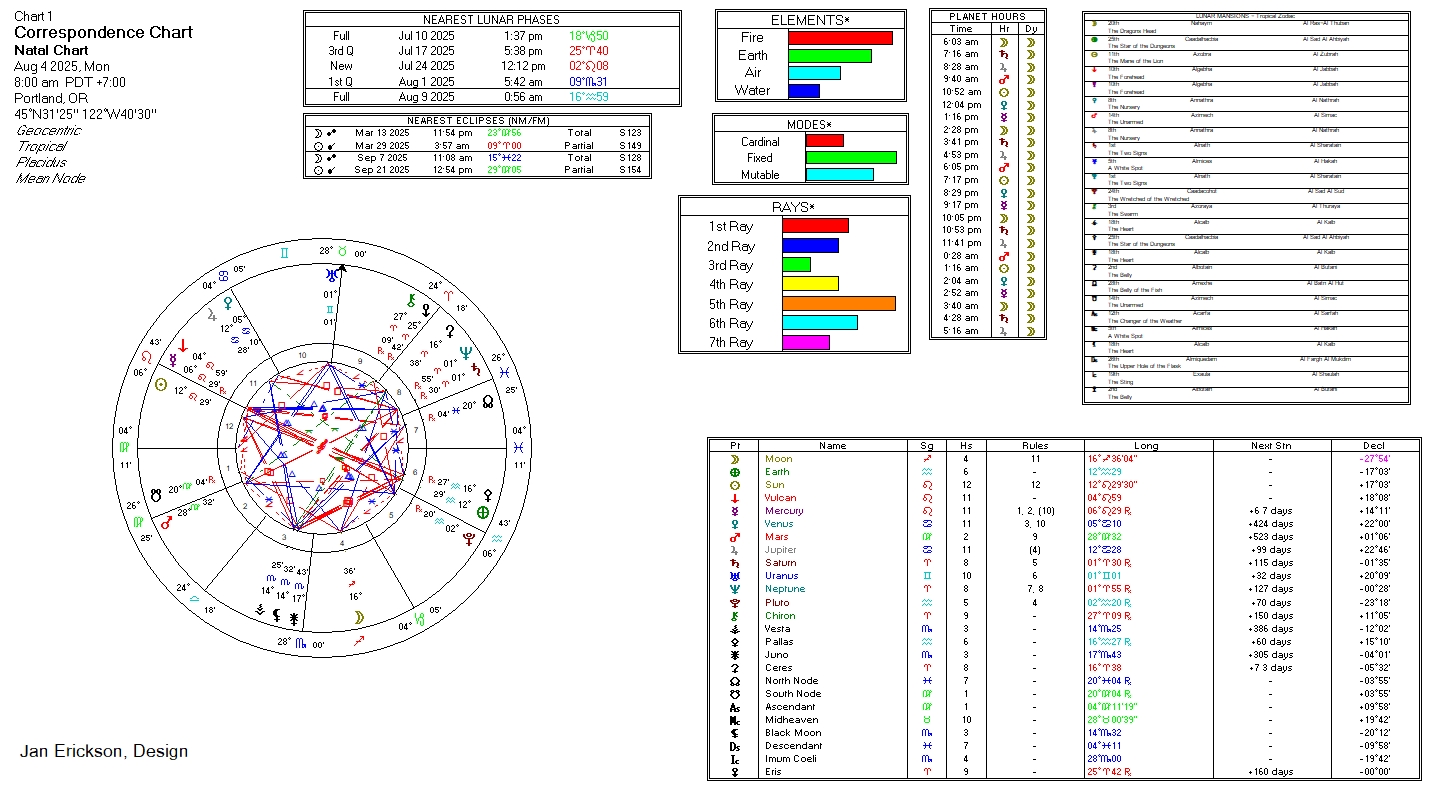Select the Black Moon icon in the table
This screenshot has width=1437, height=789.
tap(735, 733)
